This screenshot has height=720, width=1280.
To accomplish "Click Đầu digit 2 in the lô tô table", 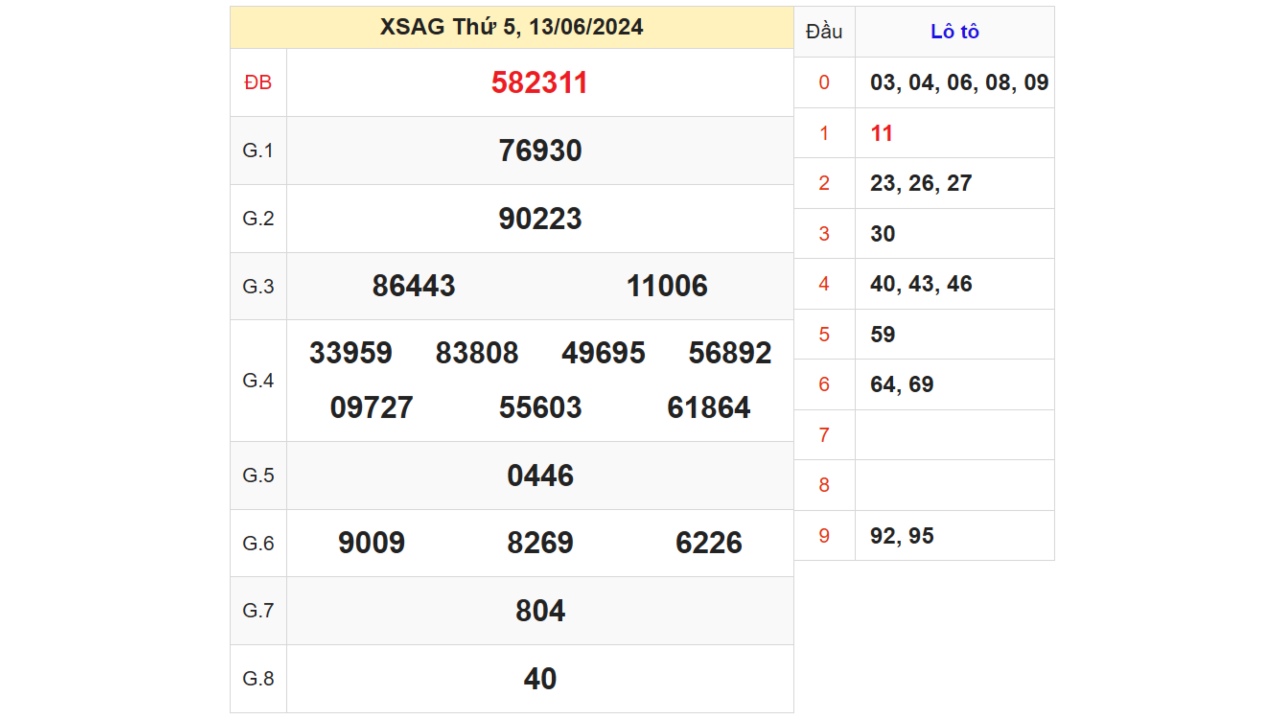I will [824, 183].
